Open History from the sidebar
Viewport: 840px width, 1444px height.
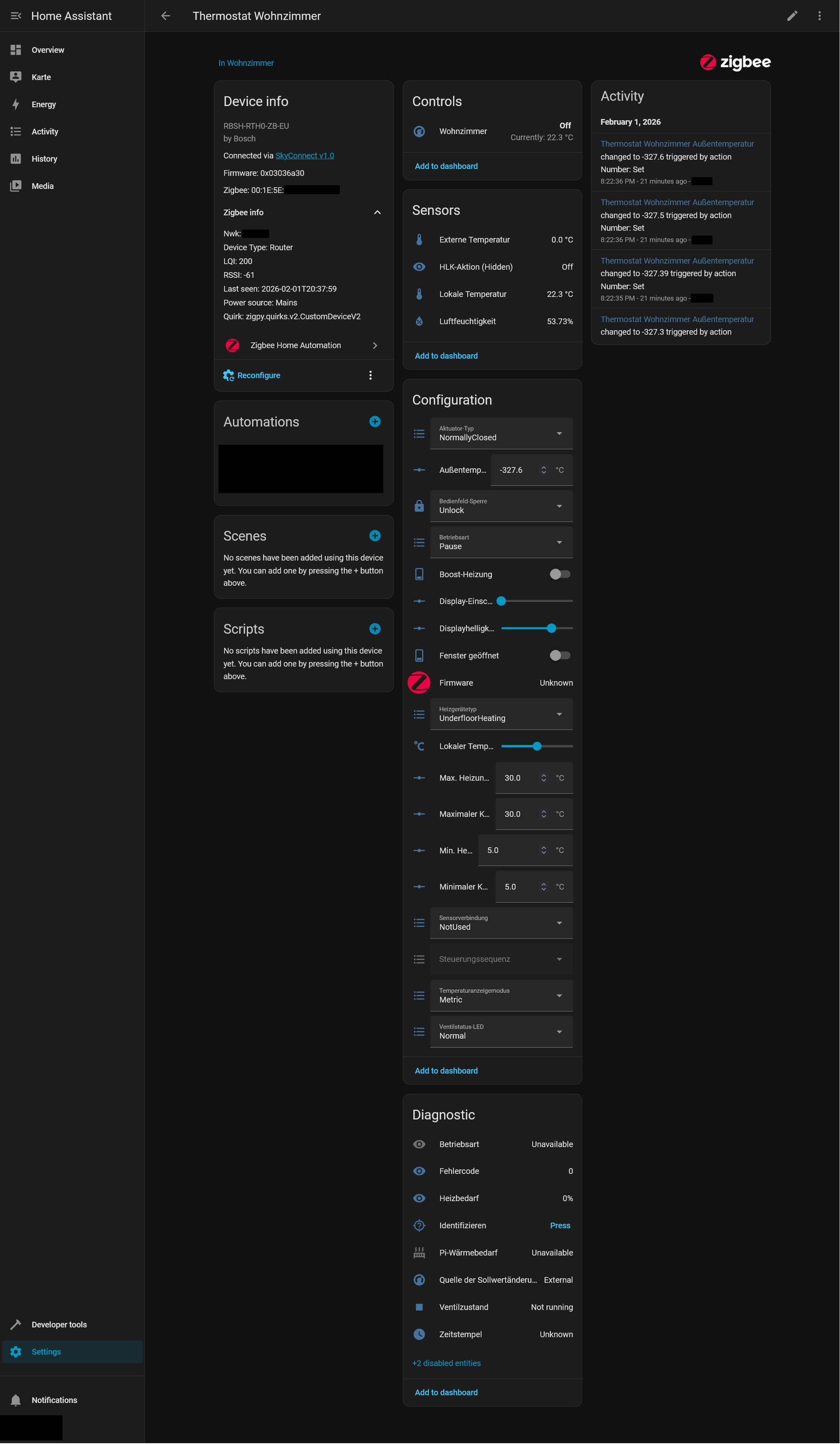[44, 159]
